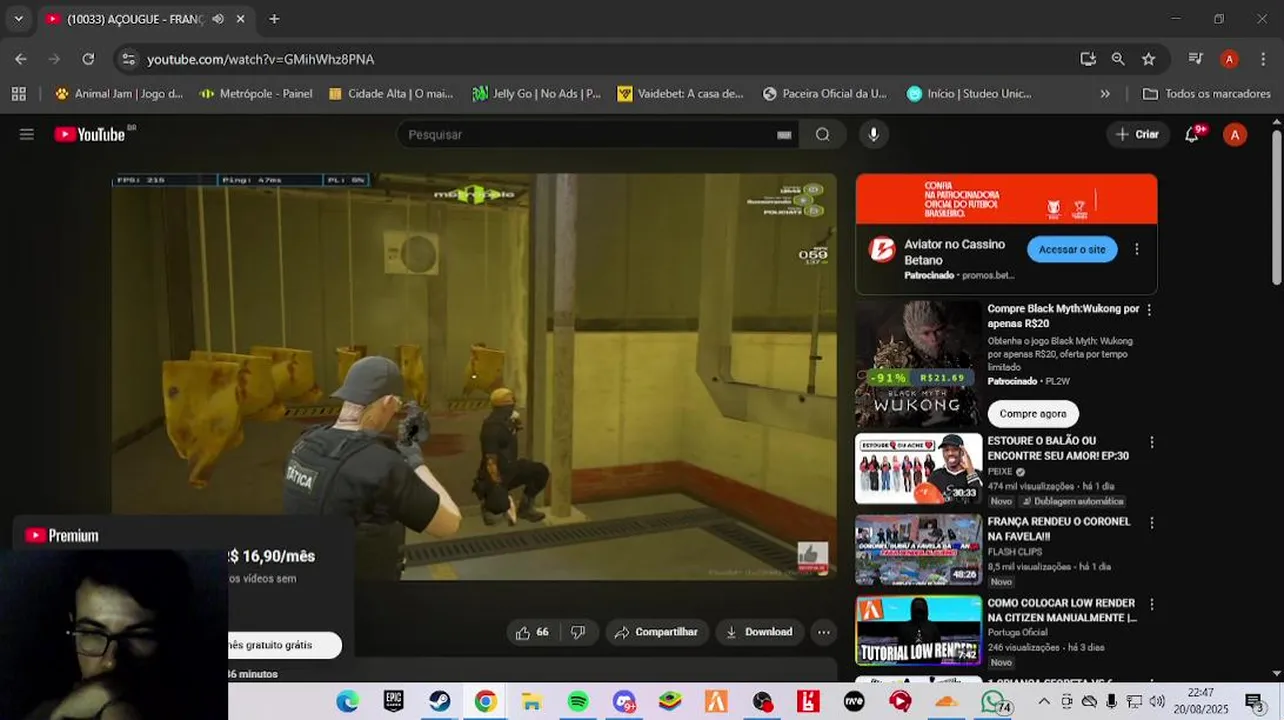Image resolution: width=1284 pixels, height=720 pixels.
Task: Show more bookmarks chevron
Action: pyautogui.click(x=1105, y=94)
